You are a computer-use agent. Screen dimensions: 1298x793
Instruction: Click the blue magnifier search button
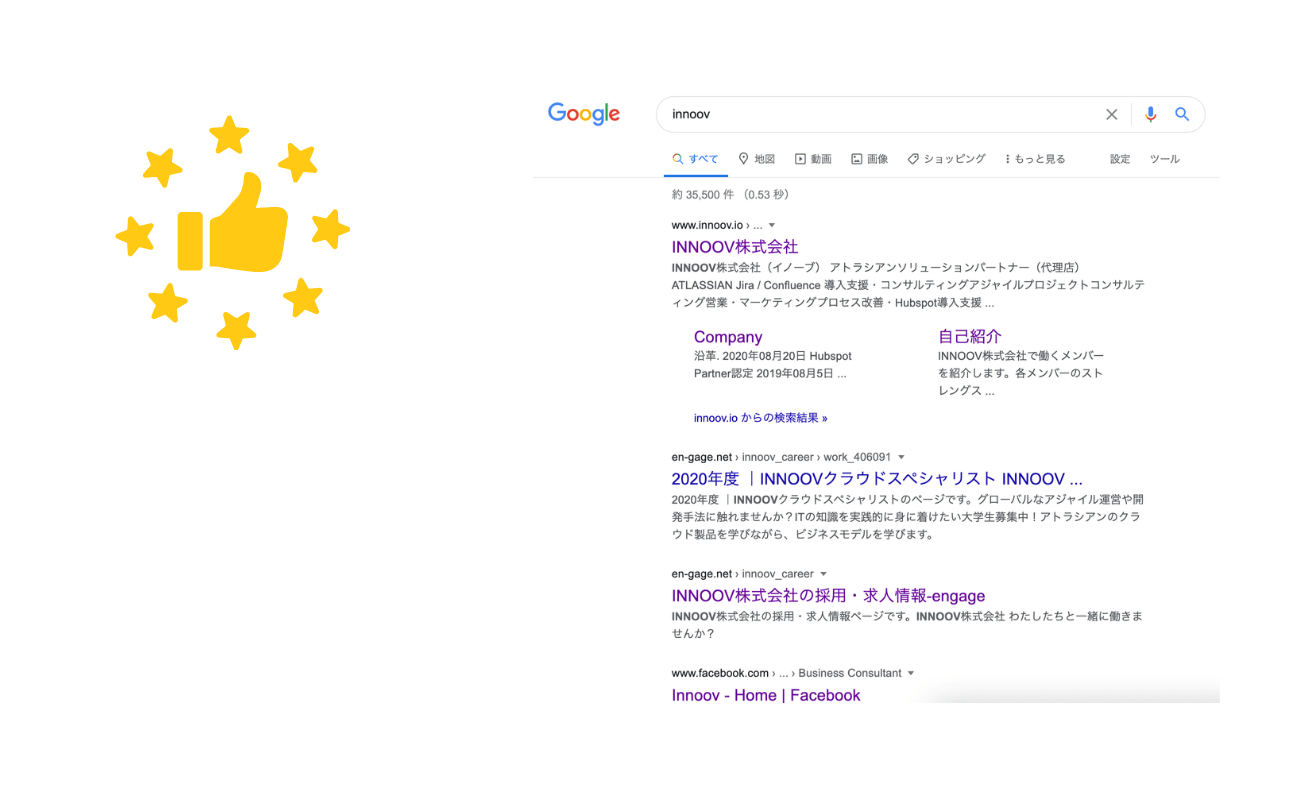point(1182,115)
